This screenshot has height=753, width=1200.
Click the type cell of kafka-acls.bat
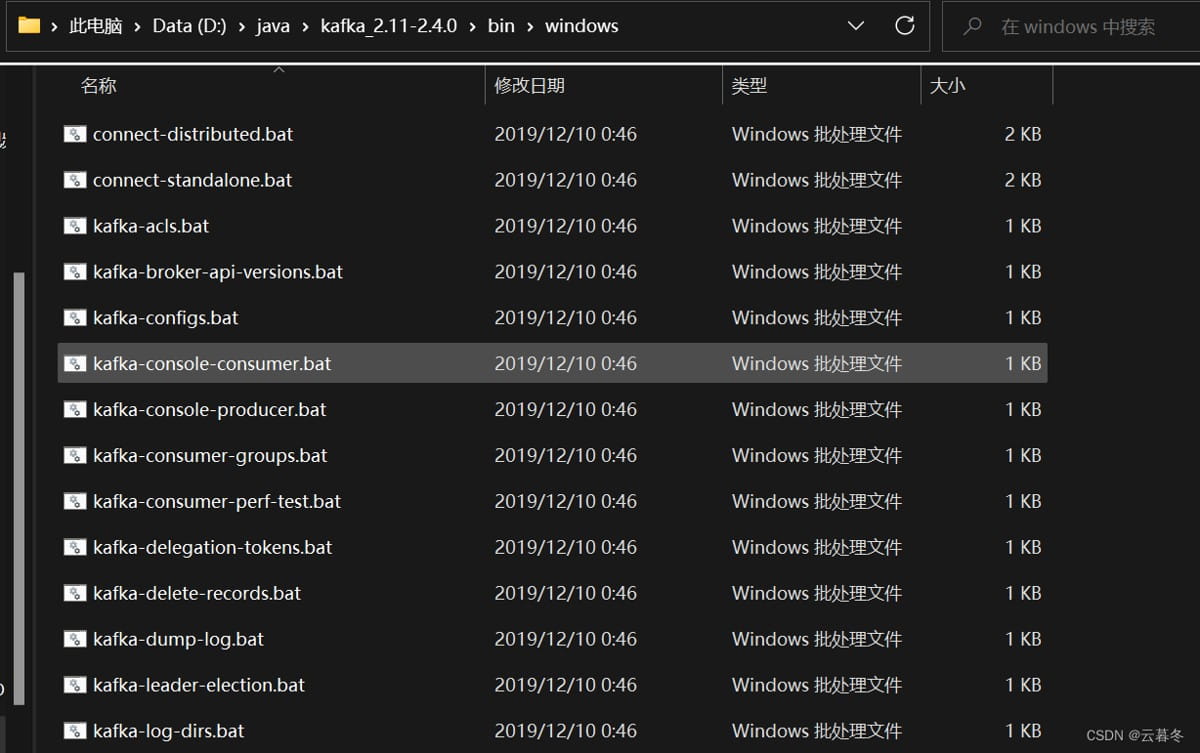click(817, 226)
